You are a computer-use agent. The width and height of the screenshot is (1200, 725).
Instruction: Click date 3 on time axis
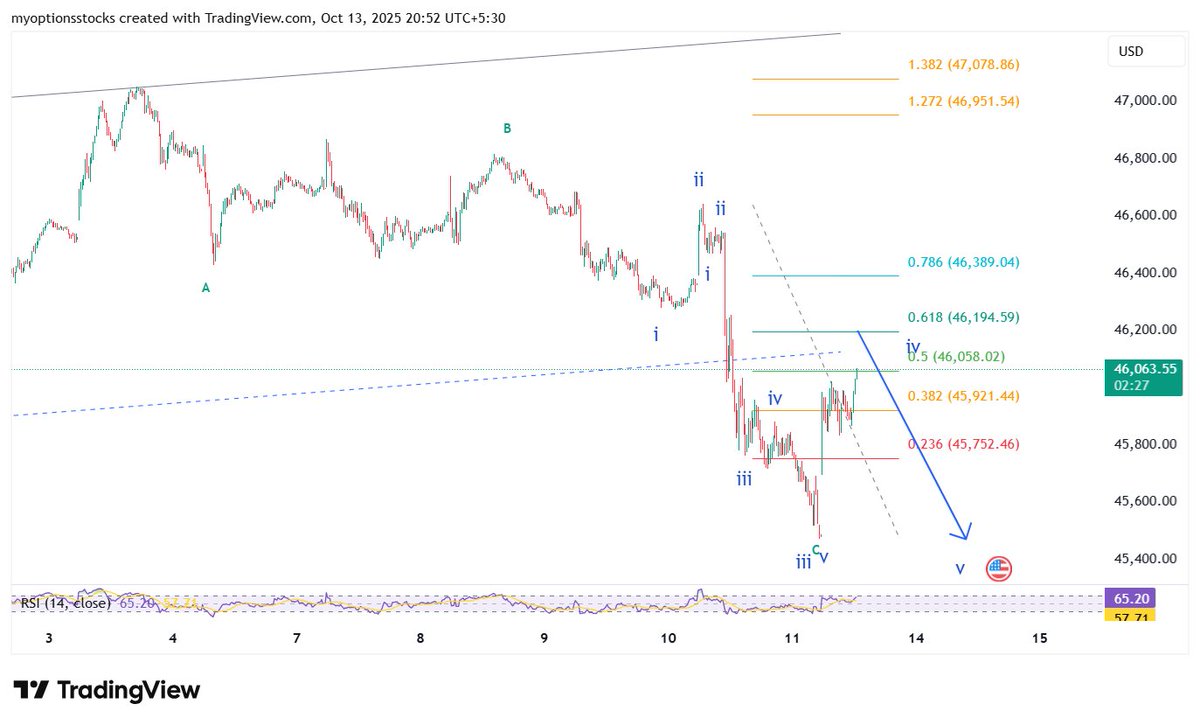coord(50,638)
